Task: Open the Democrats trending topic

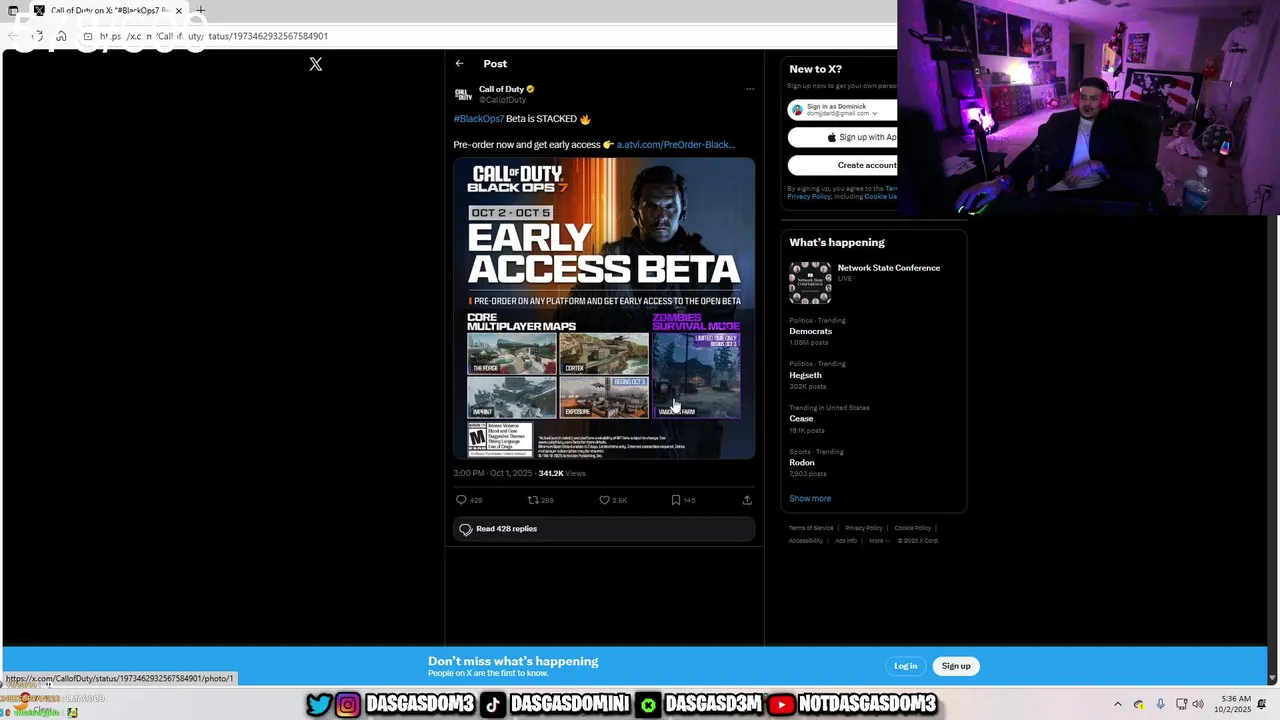Action: (810, 331)
